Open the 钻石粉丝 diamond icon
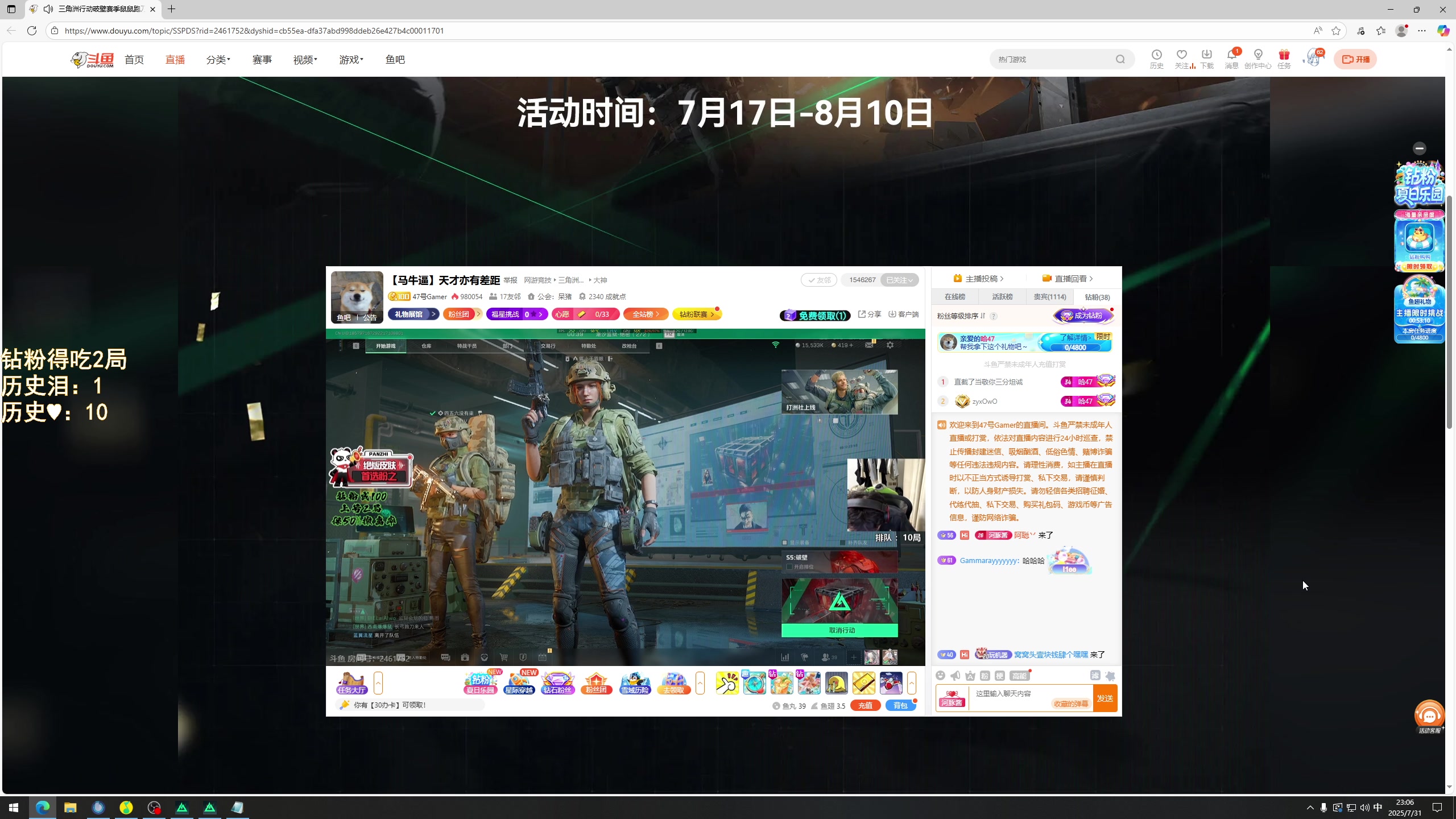This screenshot has height=819, width=1456. pyautogui.click(x=557, y=682)
